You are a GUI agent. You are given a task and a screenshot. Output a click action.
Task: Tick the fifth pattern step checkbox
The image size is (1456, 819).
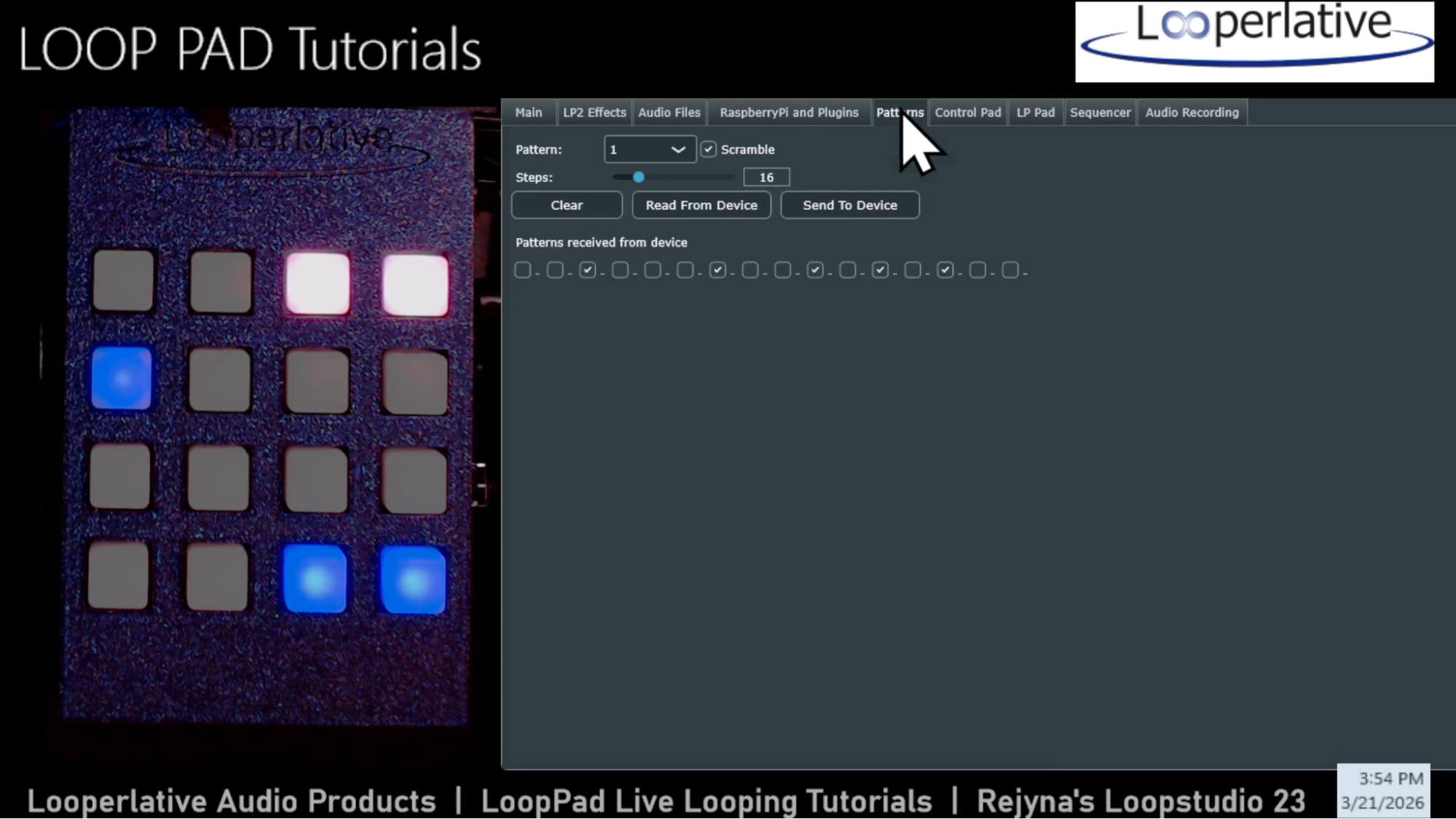coord(653,271)
